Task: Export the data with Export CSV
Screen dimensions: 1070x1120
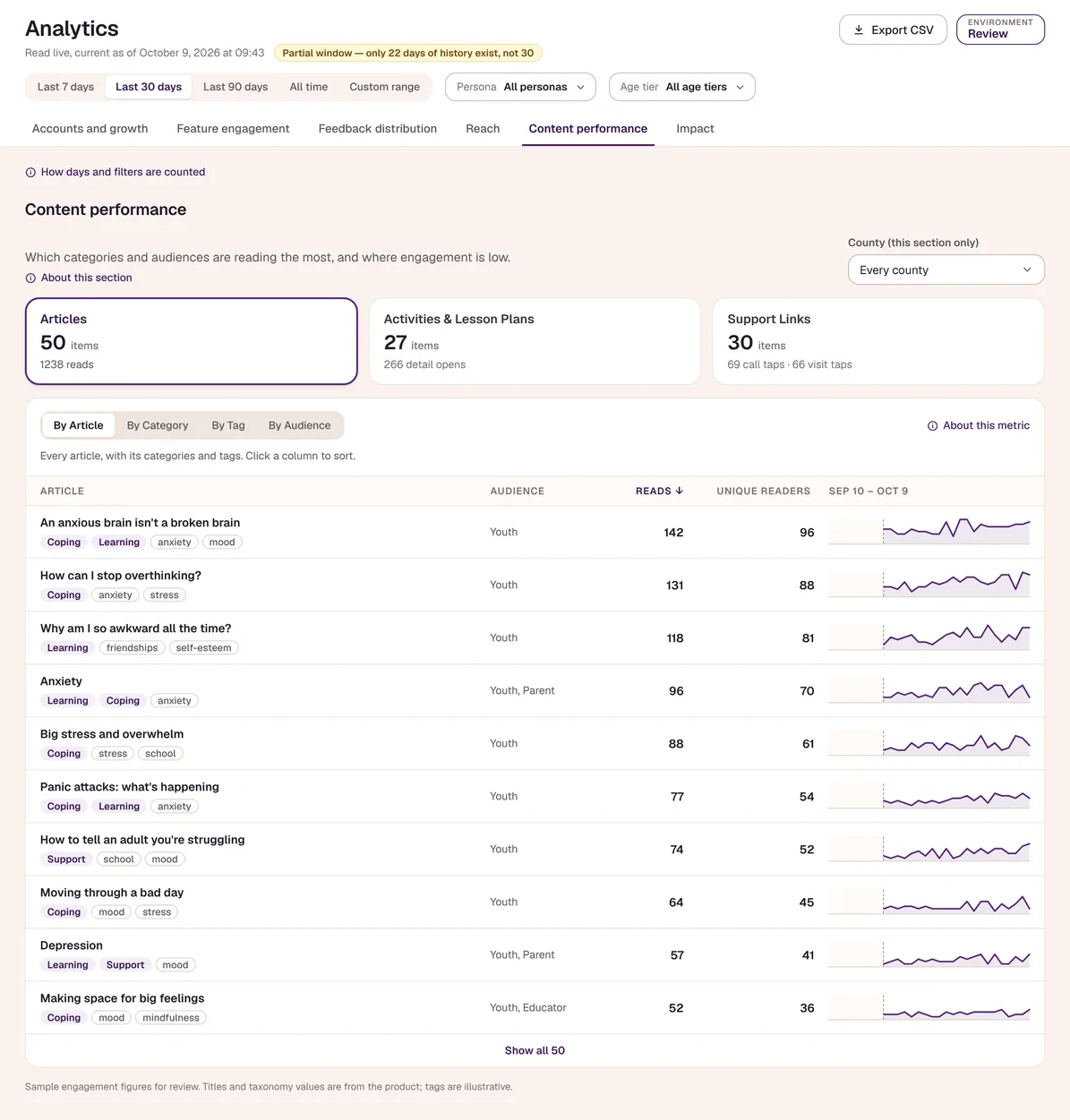Action: point(893,30)
